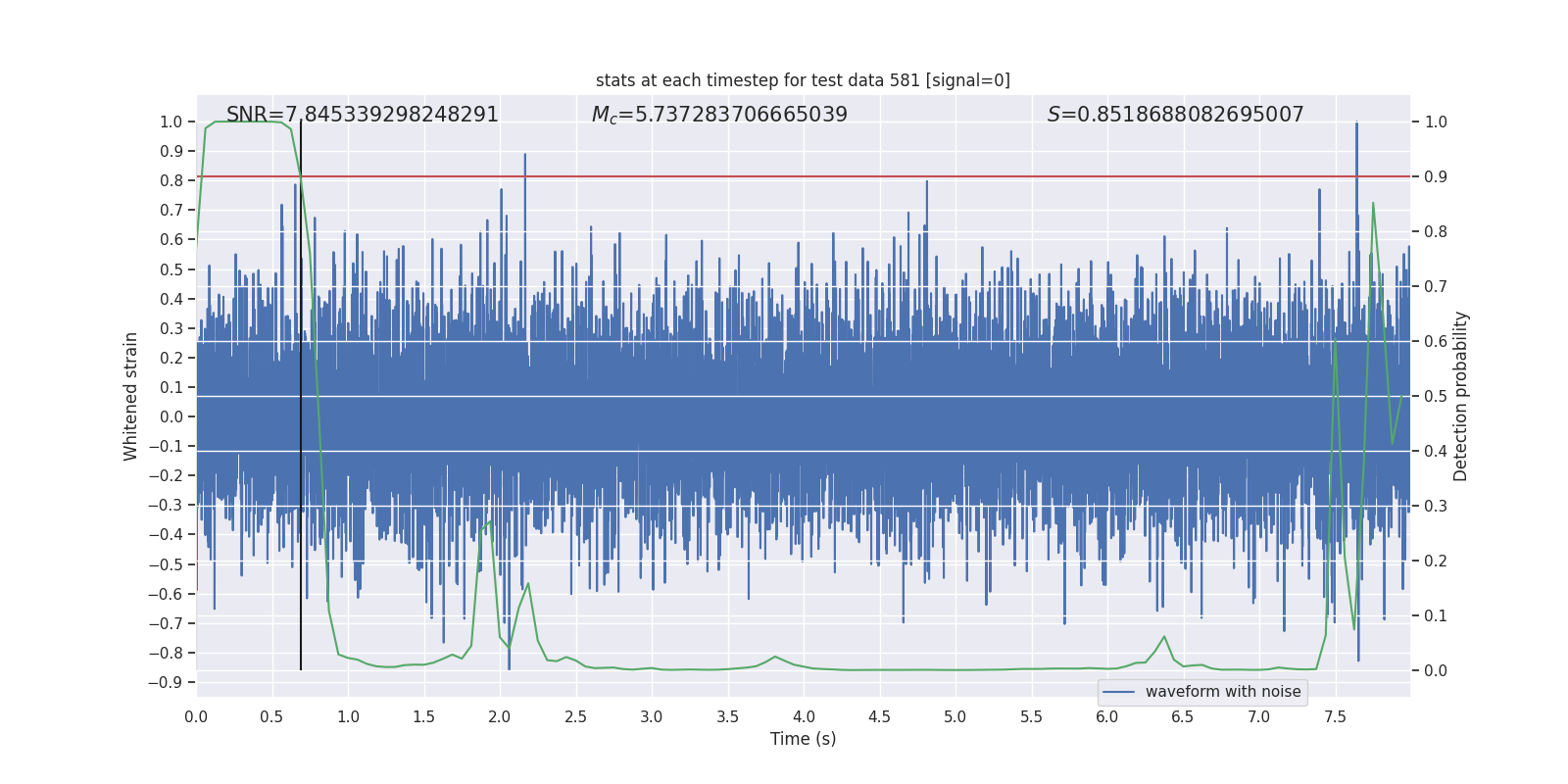
Task: Click the blue line sample in the legend
Action: (x=1118, y=692)
